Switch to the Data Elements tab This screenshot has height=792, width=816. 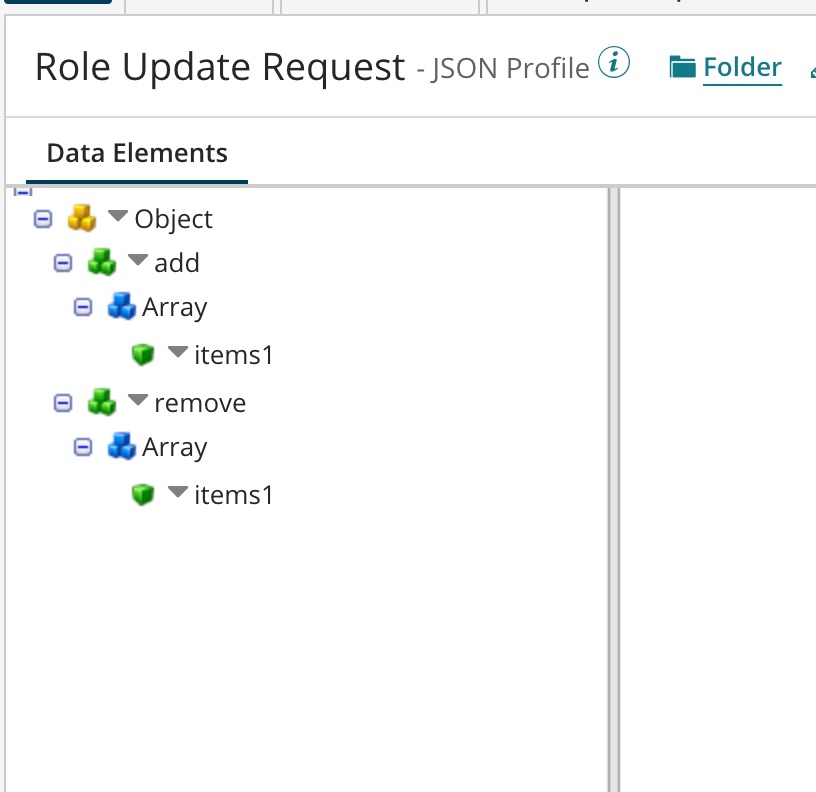(137, 153)
